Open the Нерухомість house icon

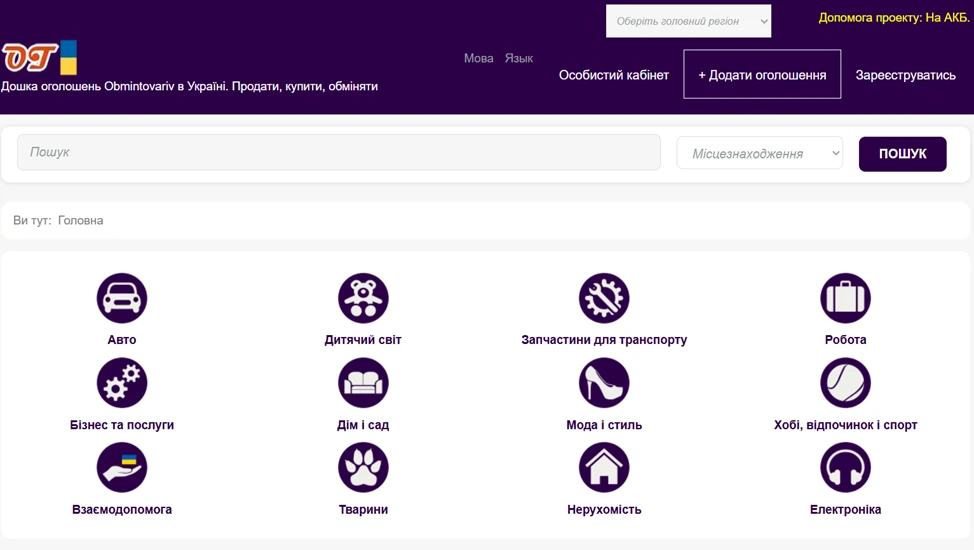604,468
